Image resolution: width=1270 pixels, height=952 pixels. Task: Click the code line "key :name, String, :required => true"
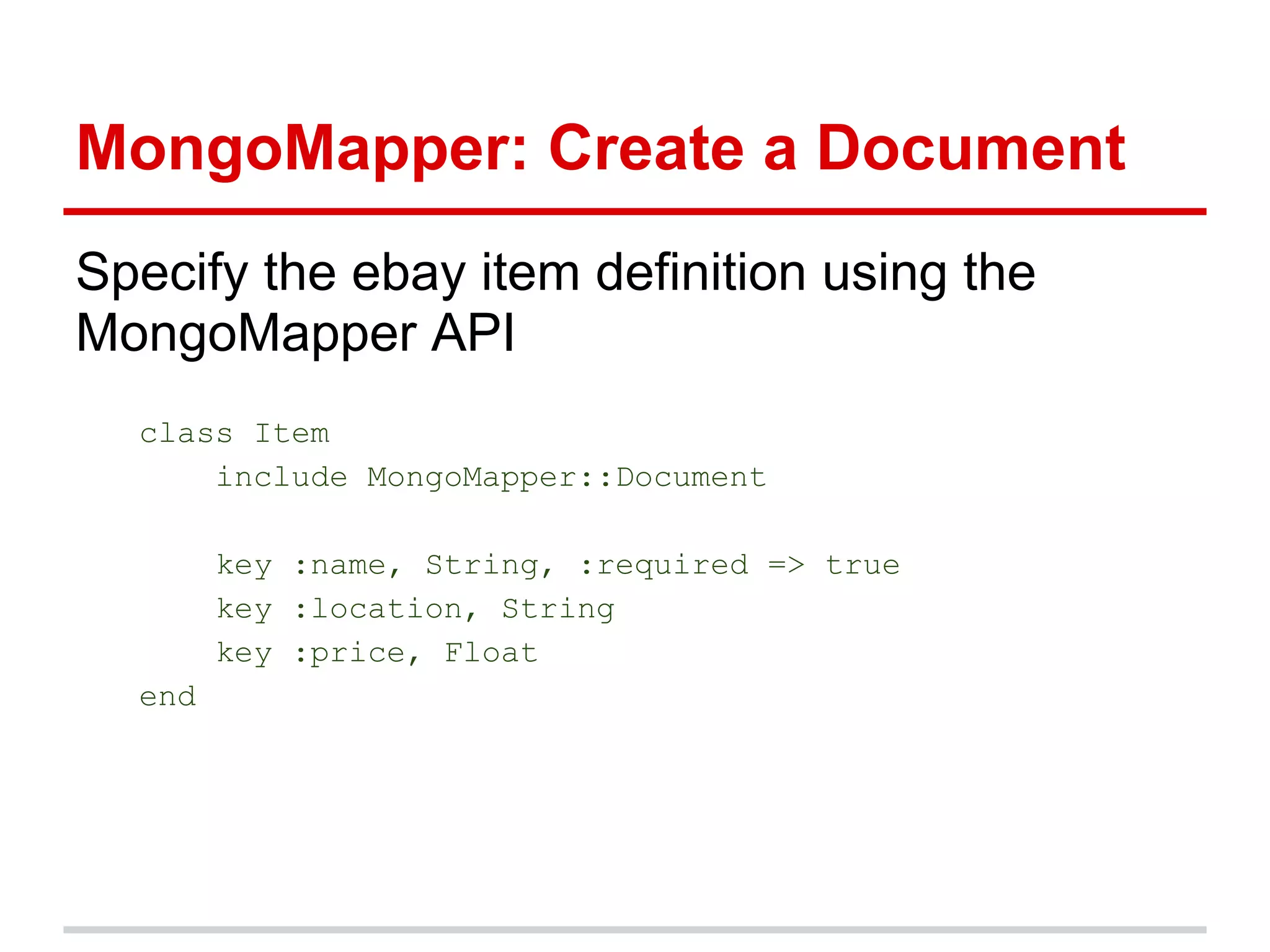click(557, 566)
